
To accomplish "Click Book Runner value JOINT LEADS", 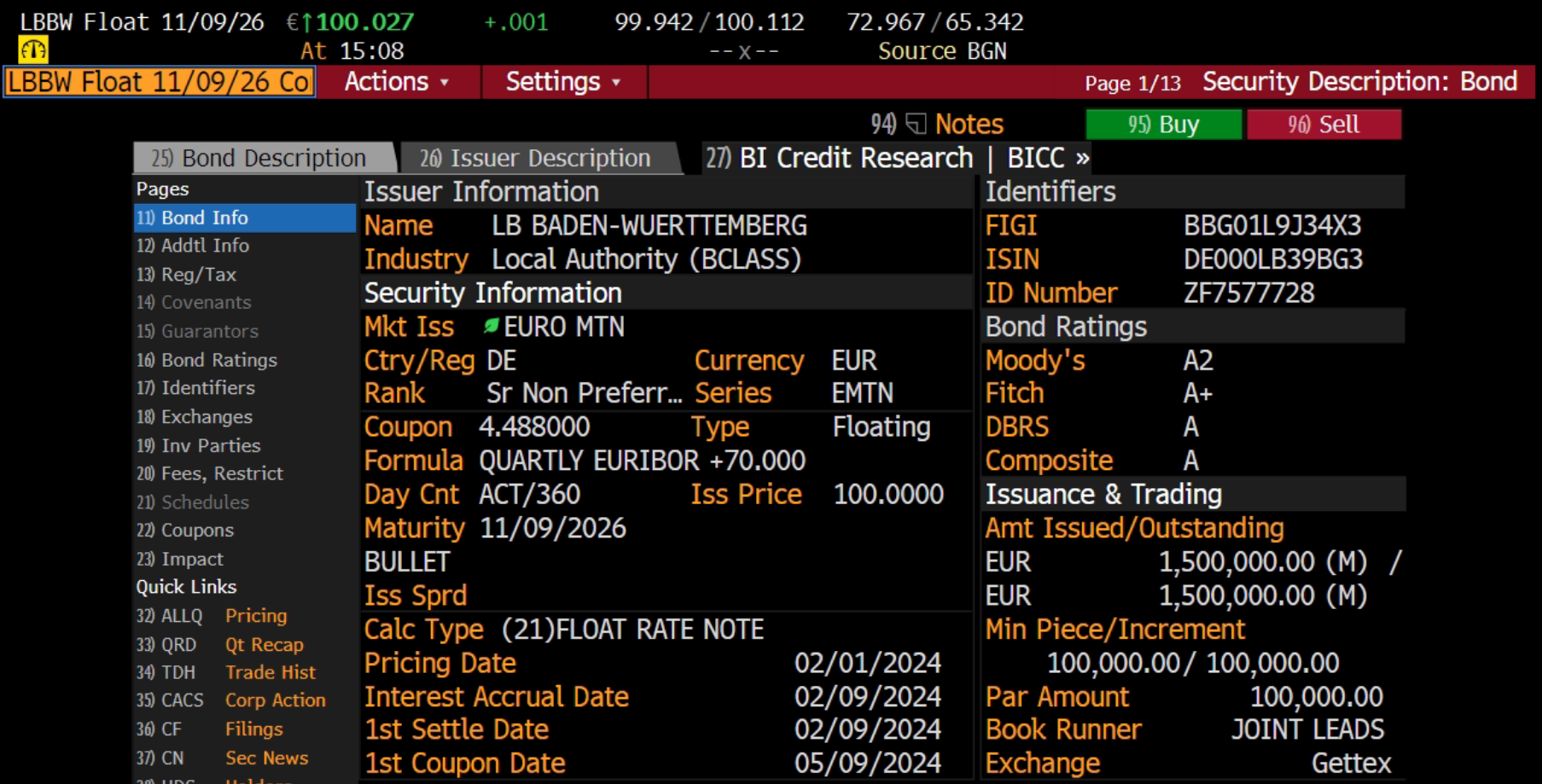I will [1307, 729].
